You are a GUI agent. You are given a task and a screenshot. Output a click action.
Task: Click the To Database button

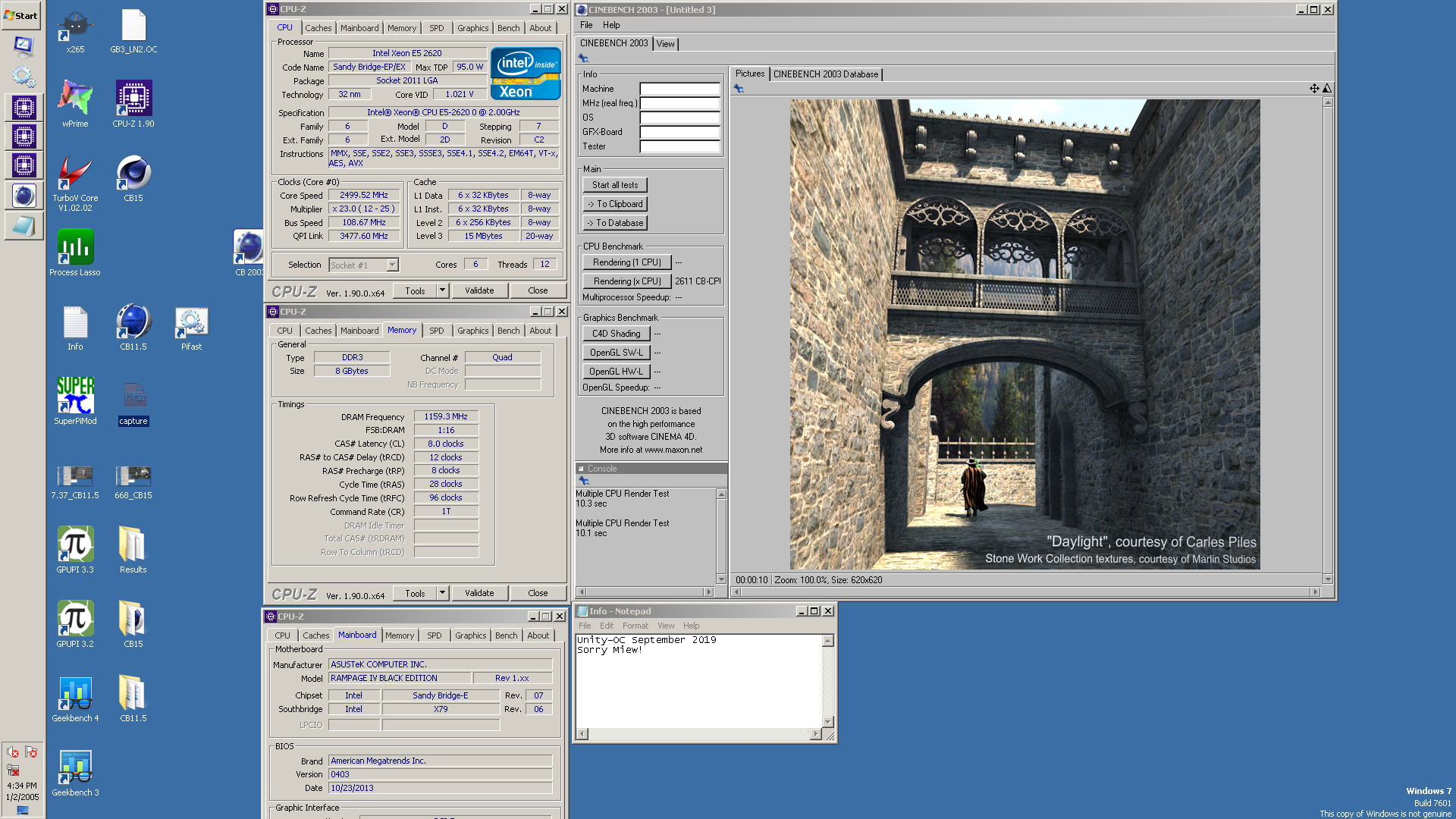tap(615, 223)
